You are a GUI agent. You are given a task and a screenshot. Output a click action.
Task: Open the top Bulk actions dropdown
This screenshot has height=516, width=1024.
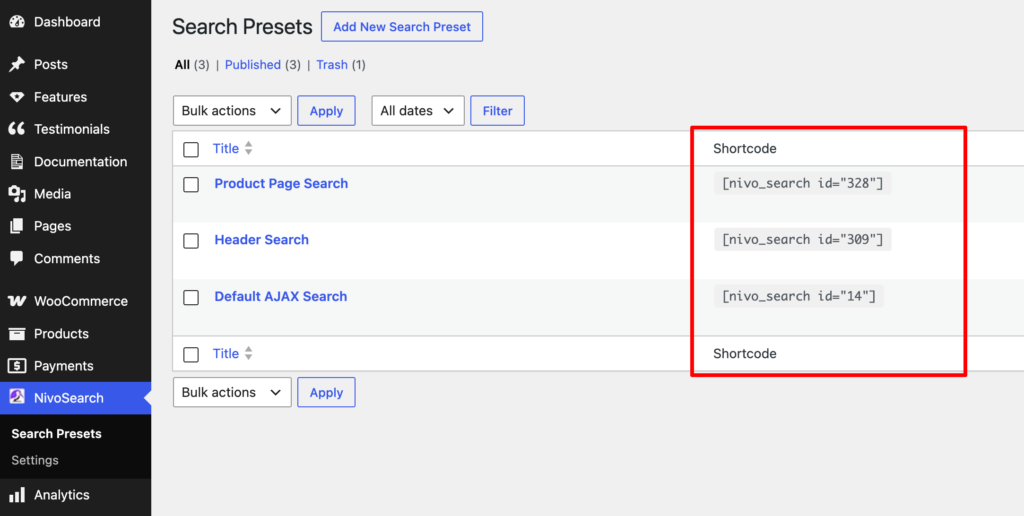pyautogui.click(x=232, y=110)
